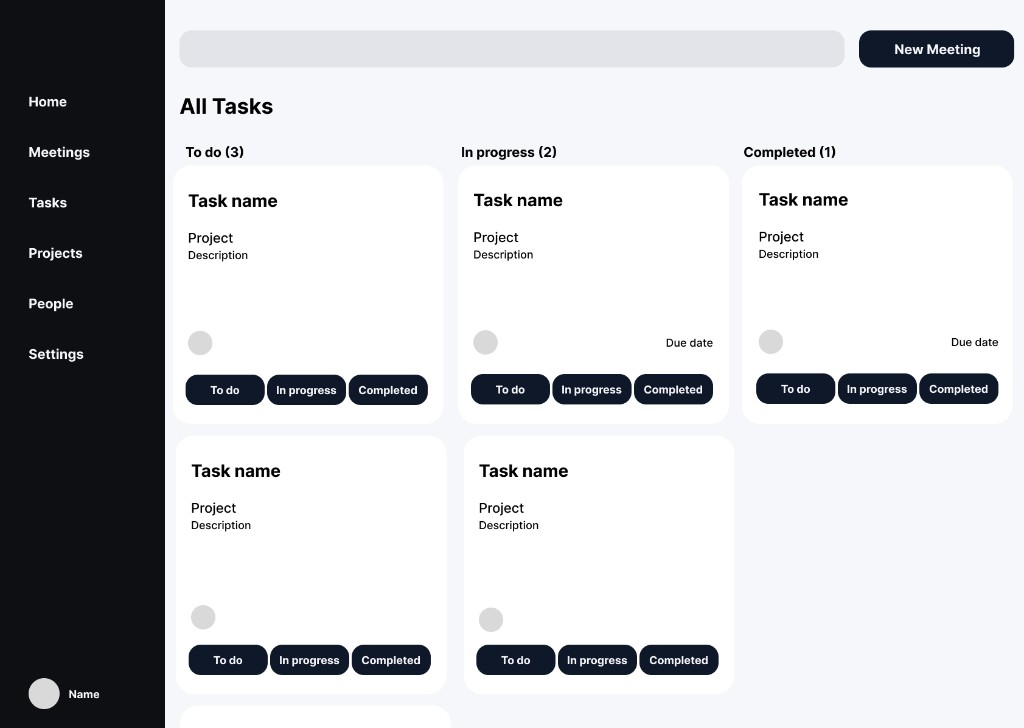Viewport: 1024px width, 728px height.
Task: Create a New Meeting
Action: click(x=936, y=49)
